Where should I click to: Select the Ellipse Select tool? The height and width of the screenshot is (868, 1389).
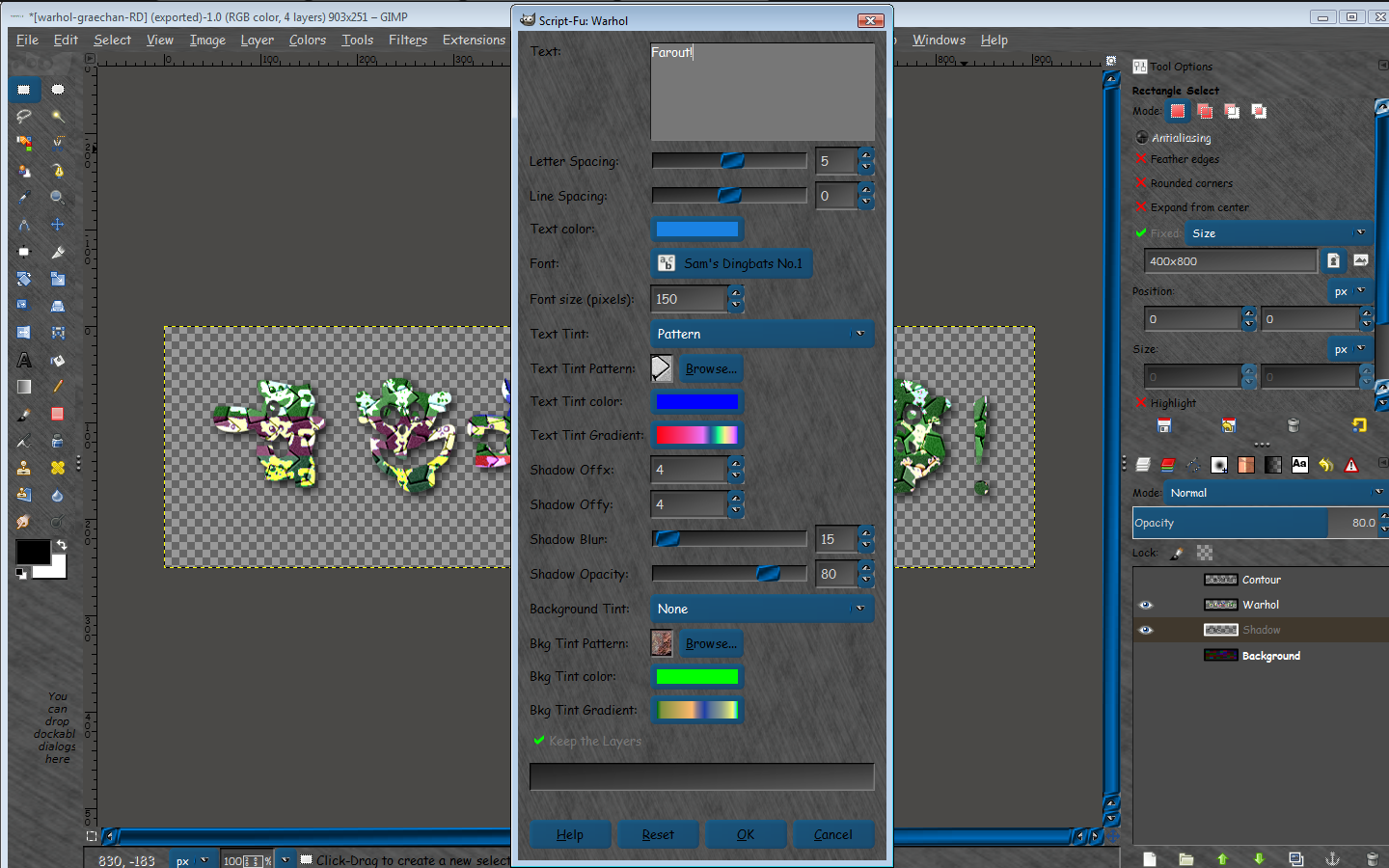pyautogui.click(x=58, y=90)
